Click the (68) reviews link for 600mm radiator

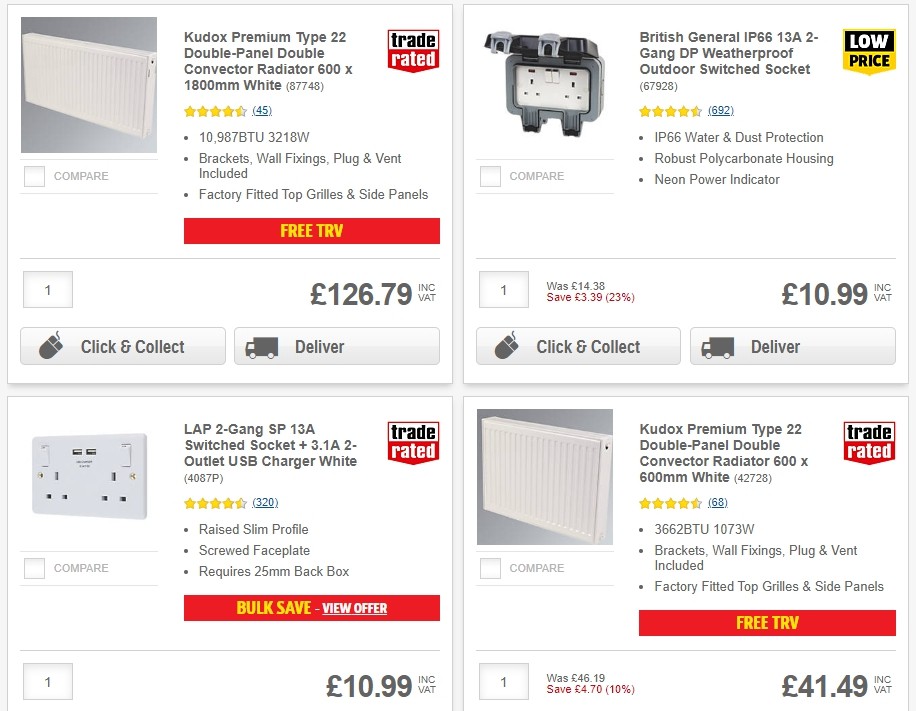pos(717,503)
